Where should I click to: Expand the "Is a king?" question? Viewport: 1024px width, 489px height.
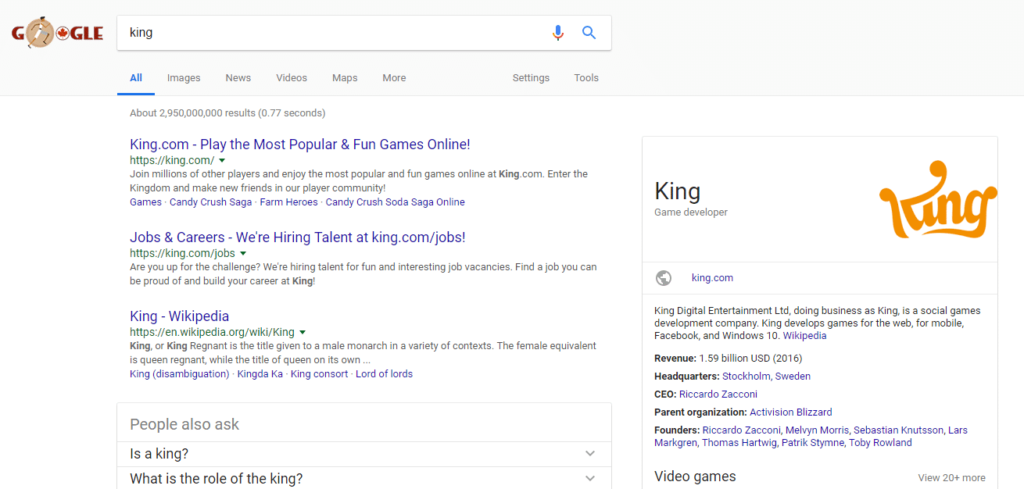pyautogui.click(x=364, y=454)
